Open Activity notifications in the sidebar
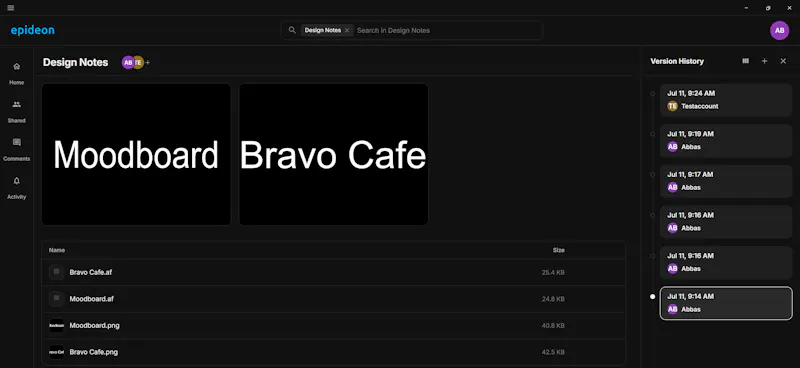The height and width of the screenshot is (368, 800). pyautogui.click(x=16, y=188)
